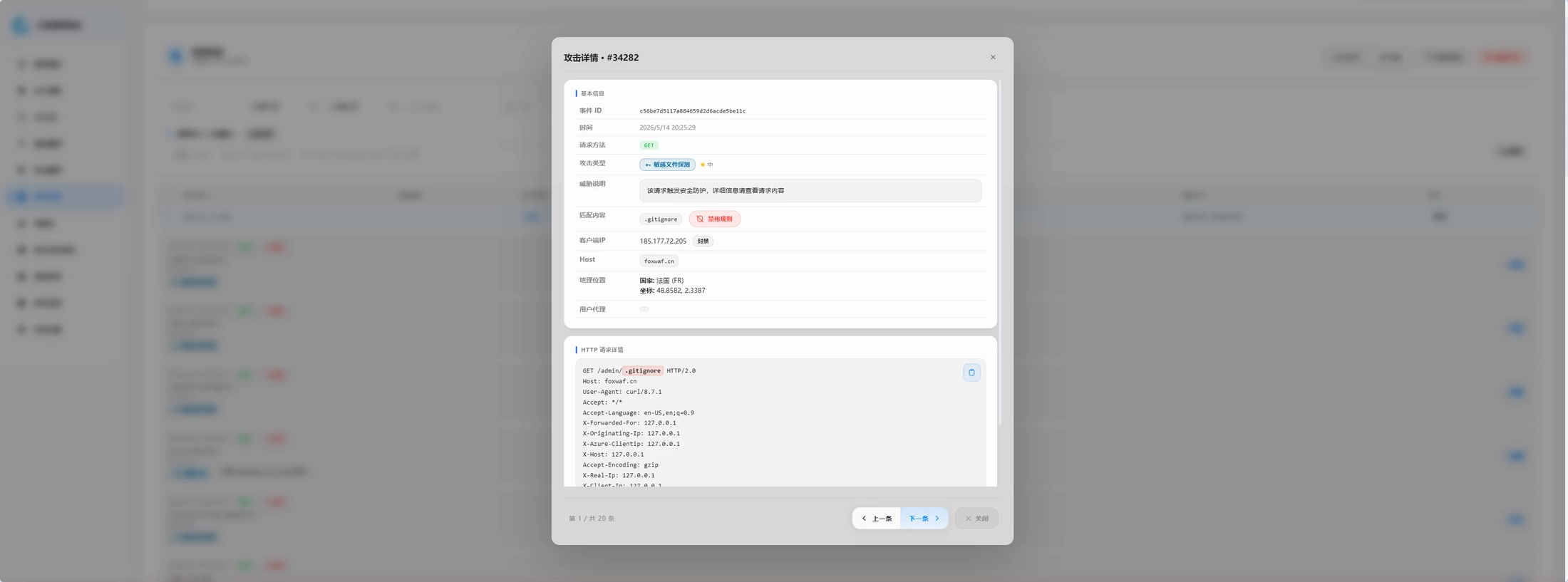Click the foxwaf.cn Host chip
1568x582 pixels.
659,261
